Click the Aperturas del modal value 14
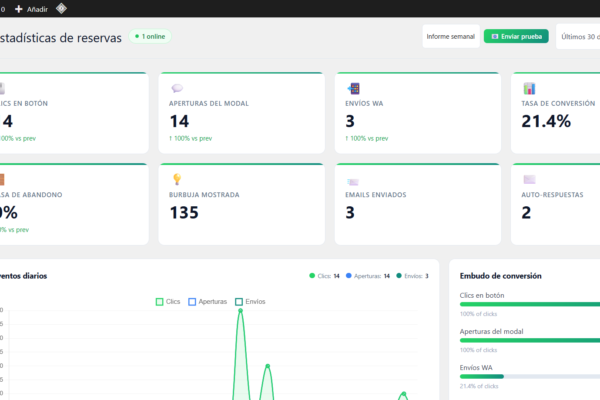The image size is (600, 400). (179, 121)
